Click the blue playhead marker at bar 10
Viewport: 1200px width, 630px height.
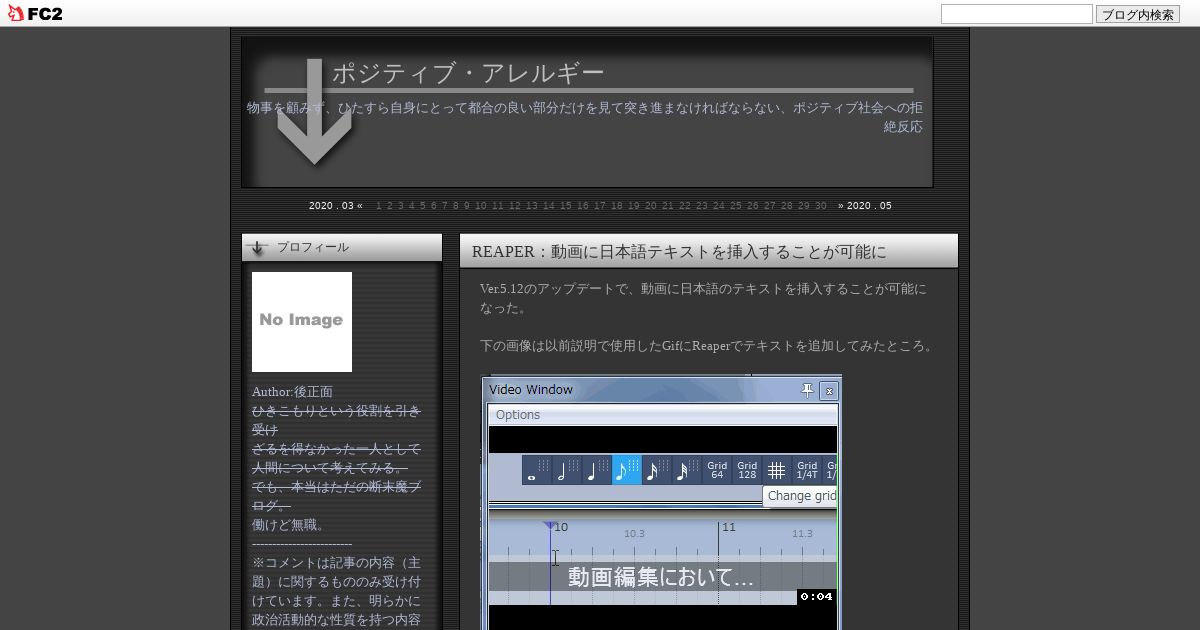tap(549, 526)
